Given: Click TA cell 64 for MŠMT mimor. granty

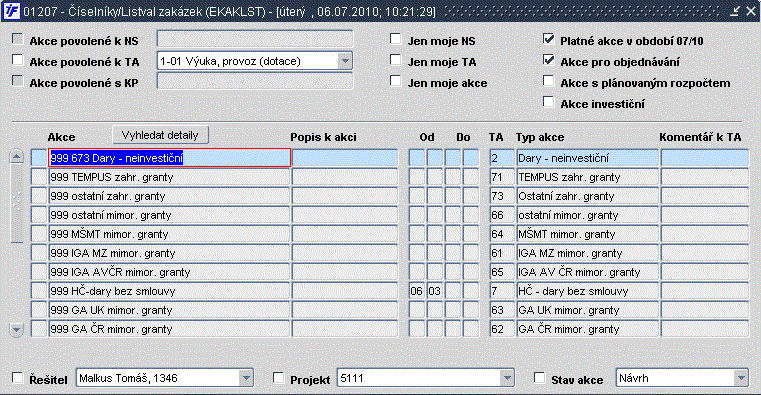Looking at the screenshot, I should point(502,234).
